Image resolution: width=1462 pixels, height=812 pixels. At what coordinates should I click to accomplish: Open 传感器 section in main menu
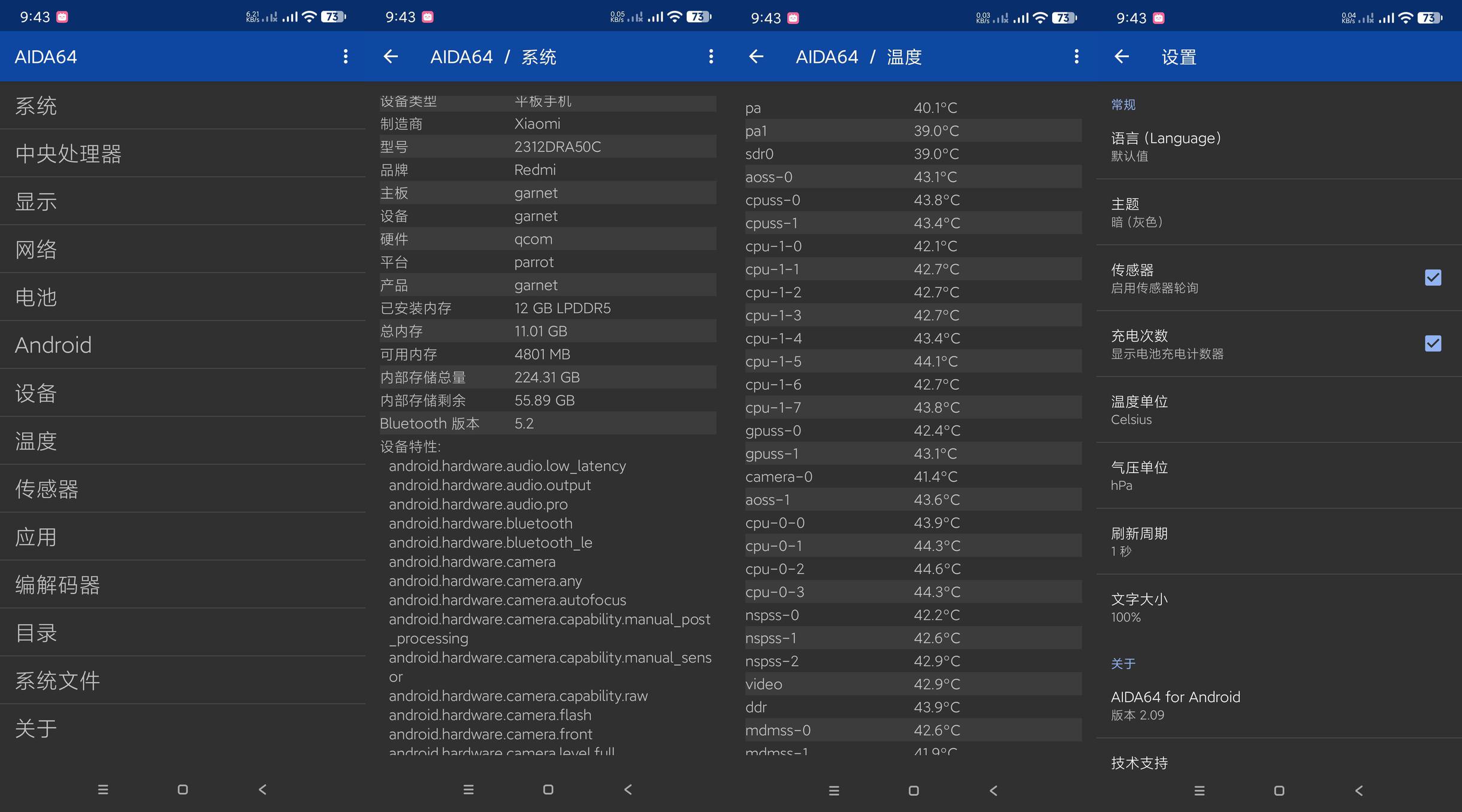coord(183,489)
